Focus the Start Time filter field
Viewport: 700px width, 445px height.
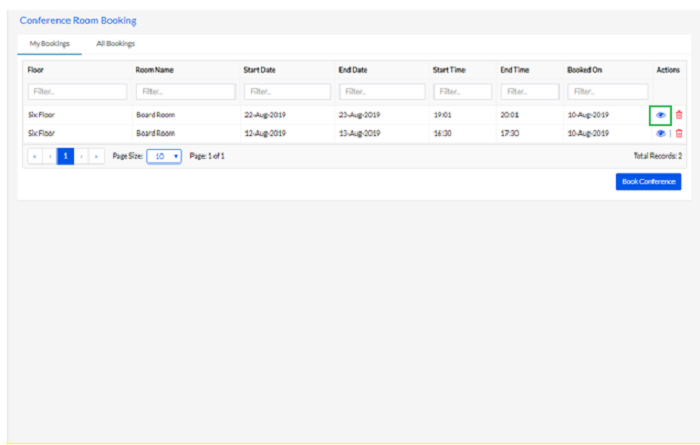tap(462, 91)
